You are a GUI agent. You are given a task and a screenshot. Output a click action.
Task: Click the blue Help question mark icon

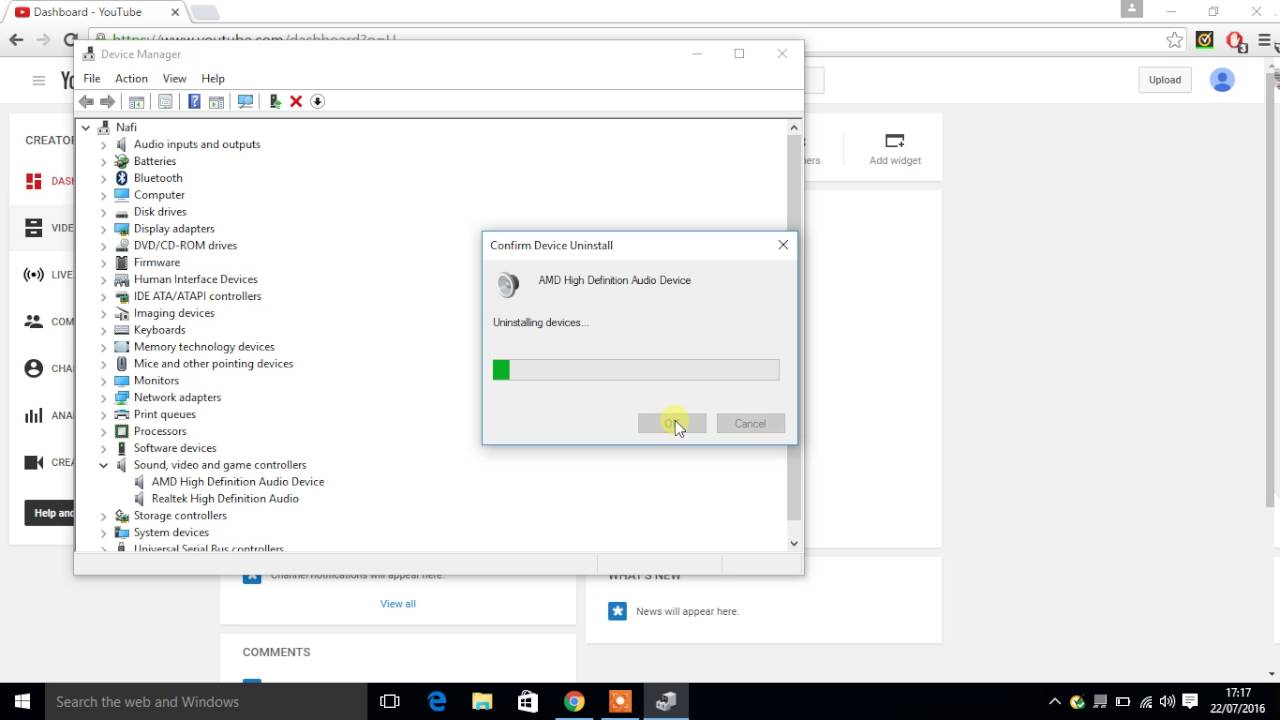click(194, 101)
